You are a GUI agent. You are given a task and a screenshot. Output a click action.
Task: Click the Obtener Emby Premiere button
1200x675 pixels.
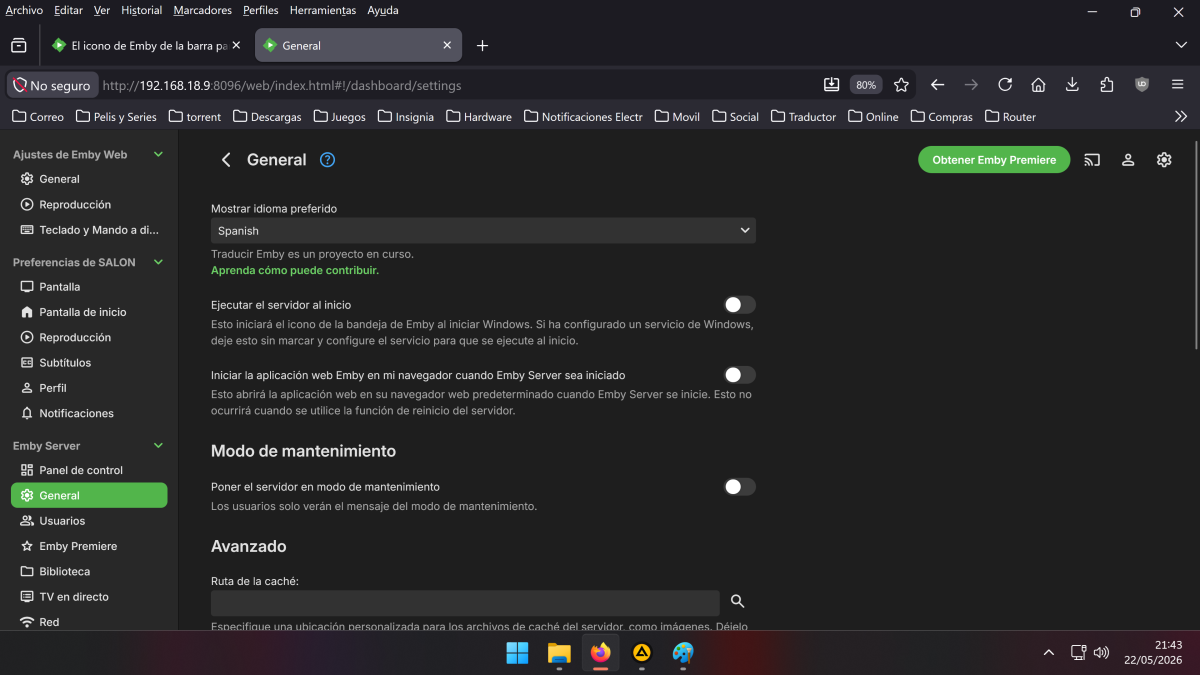(x=994, y=160)
